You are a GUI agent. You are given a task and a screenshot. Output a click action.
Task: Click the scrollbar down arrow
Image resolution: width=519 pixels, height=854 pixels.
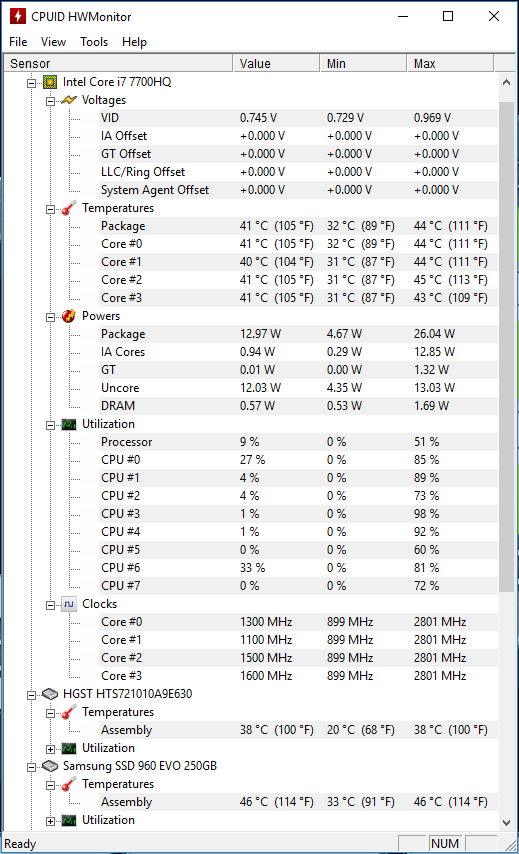[x=506, y=822]
